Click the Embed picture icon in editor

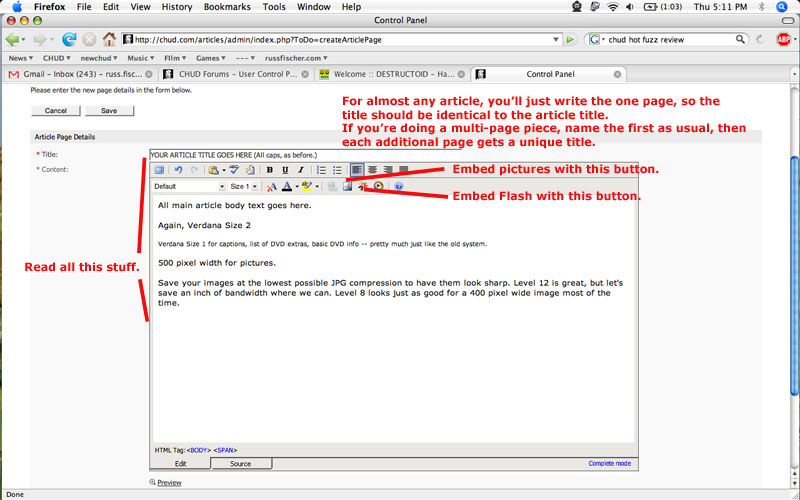pyautogui.click(x=346, y=186)
